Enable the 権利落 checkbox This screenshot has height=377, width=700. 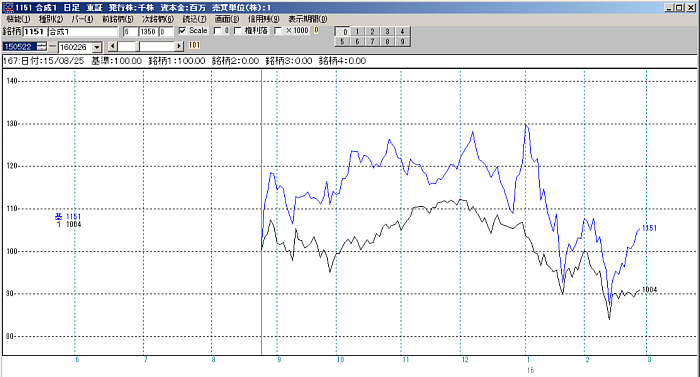(238, 31)
